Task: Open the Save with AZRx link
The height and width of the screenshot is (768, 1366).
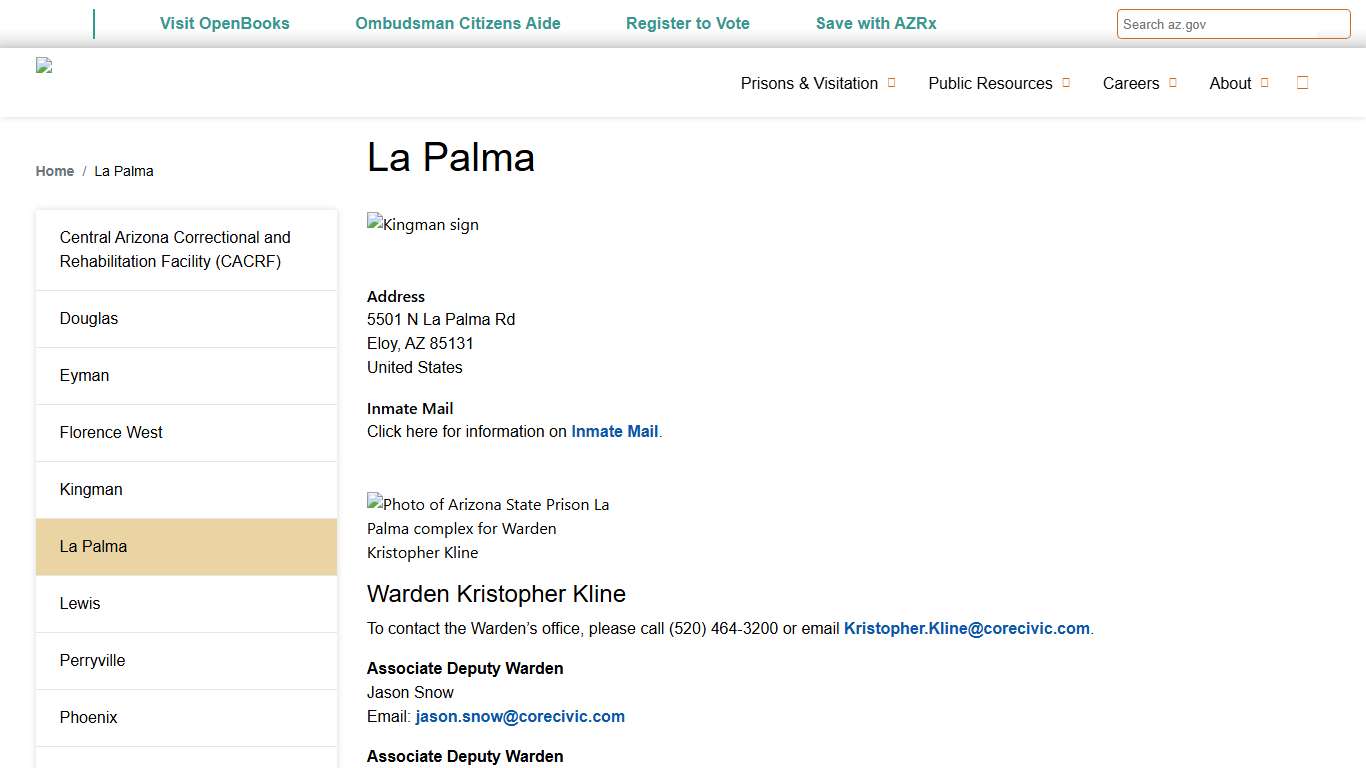Action: [x=876, y=23]
